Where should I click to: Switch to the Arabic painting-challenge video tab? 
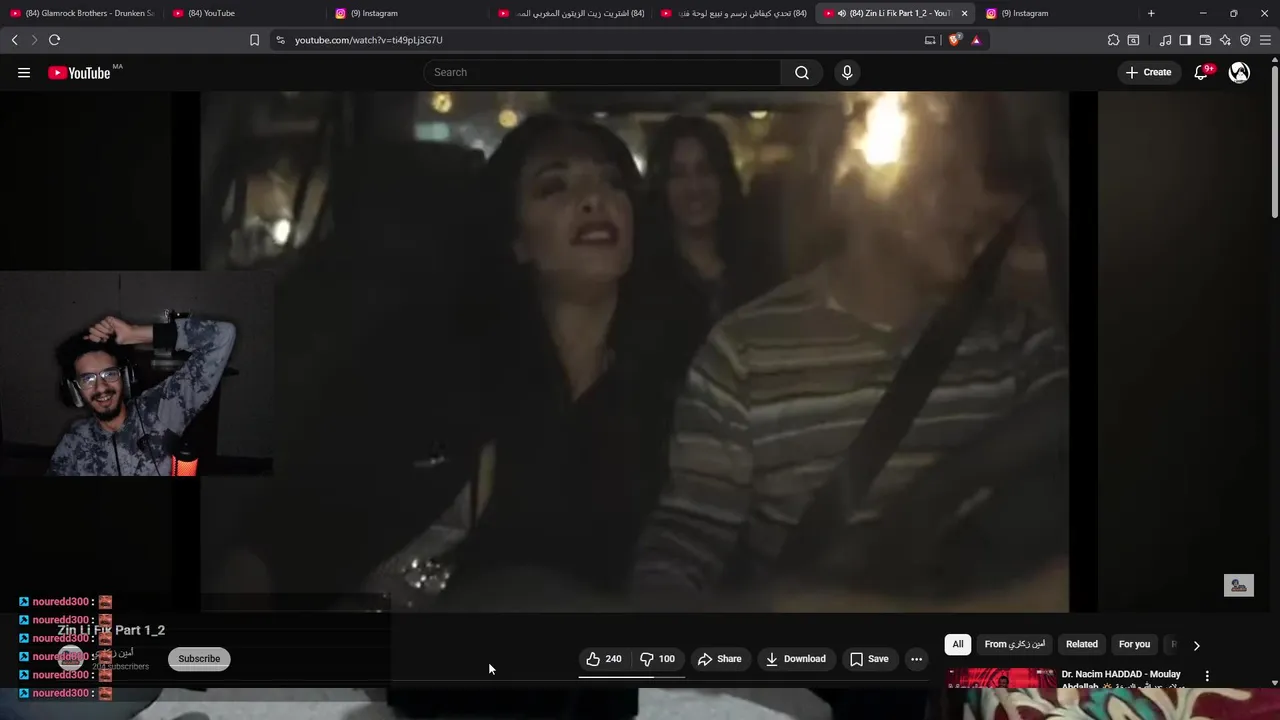point(734,13)
